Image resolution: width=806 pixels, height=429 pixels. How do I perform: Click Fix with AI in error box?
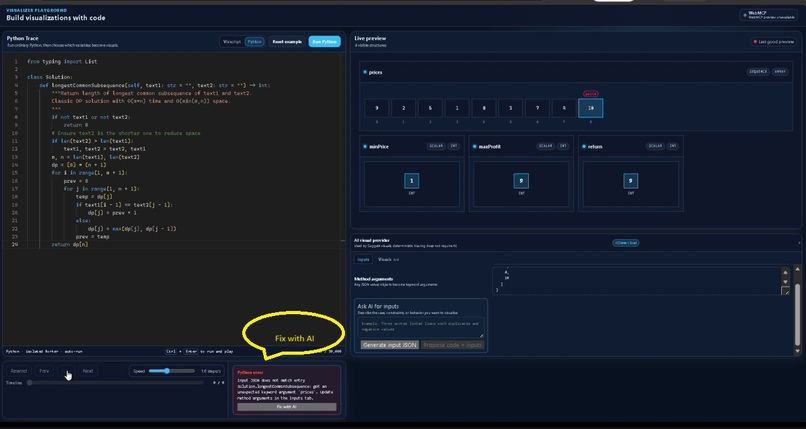[x=287, y=407]
